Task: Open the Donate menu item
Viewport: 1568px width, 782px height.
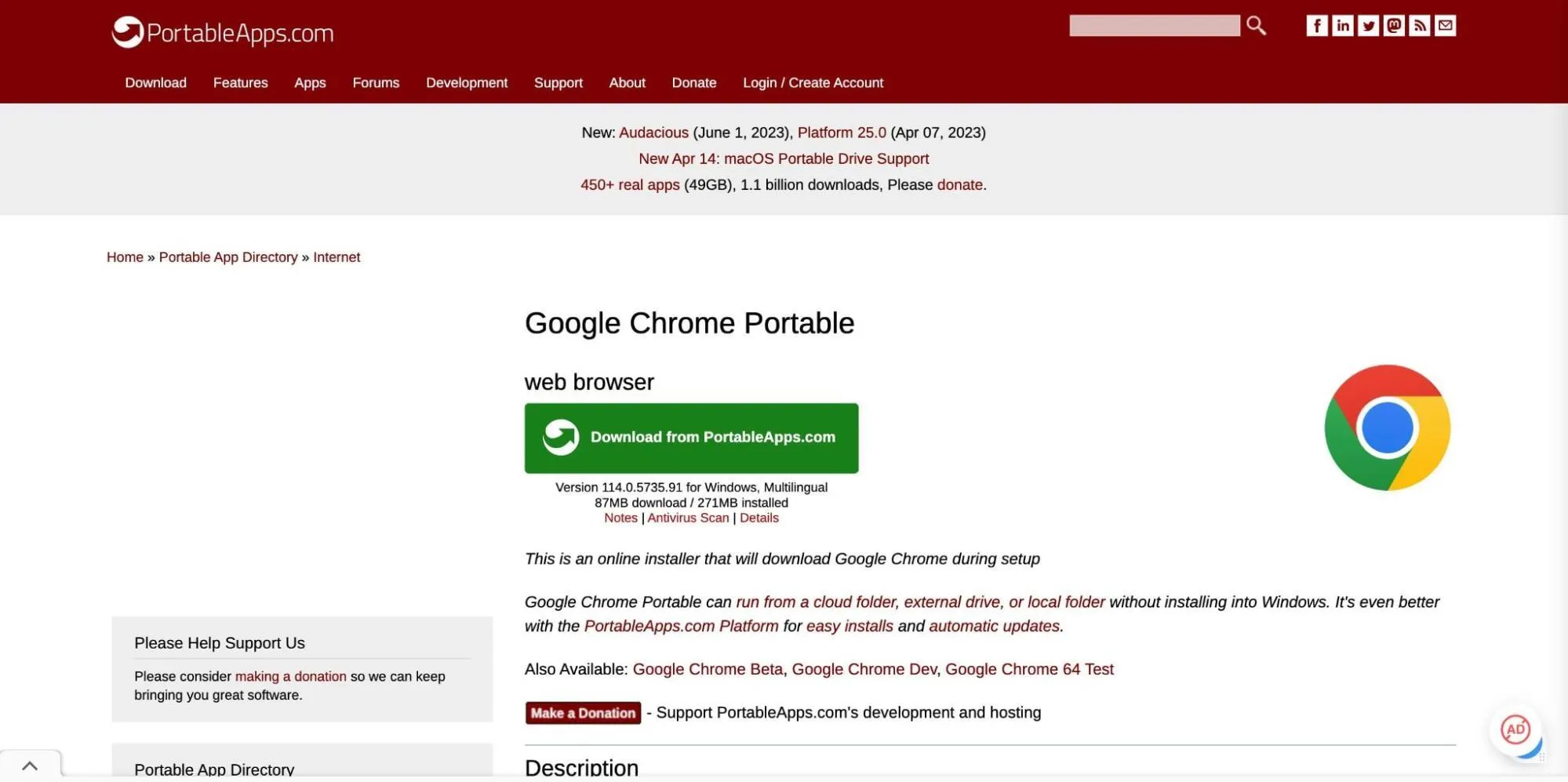Action: [694, 82]
